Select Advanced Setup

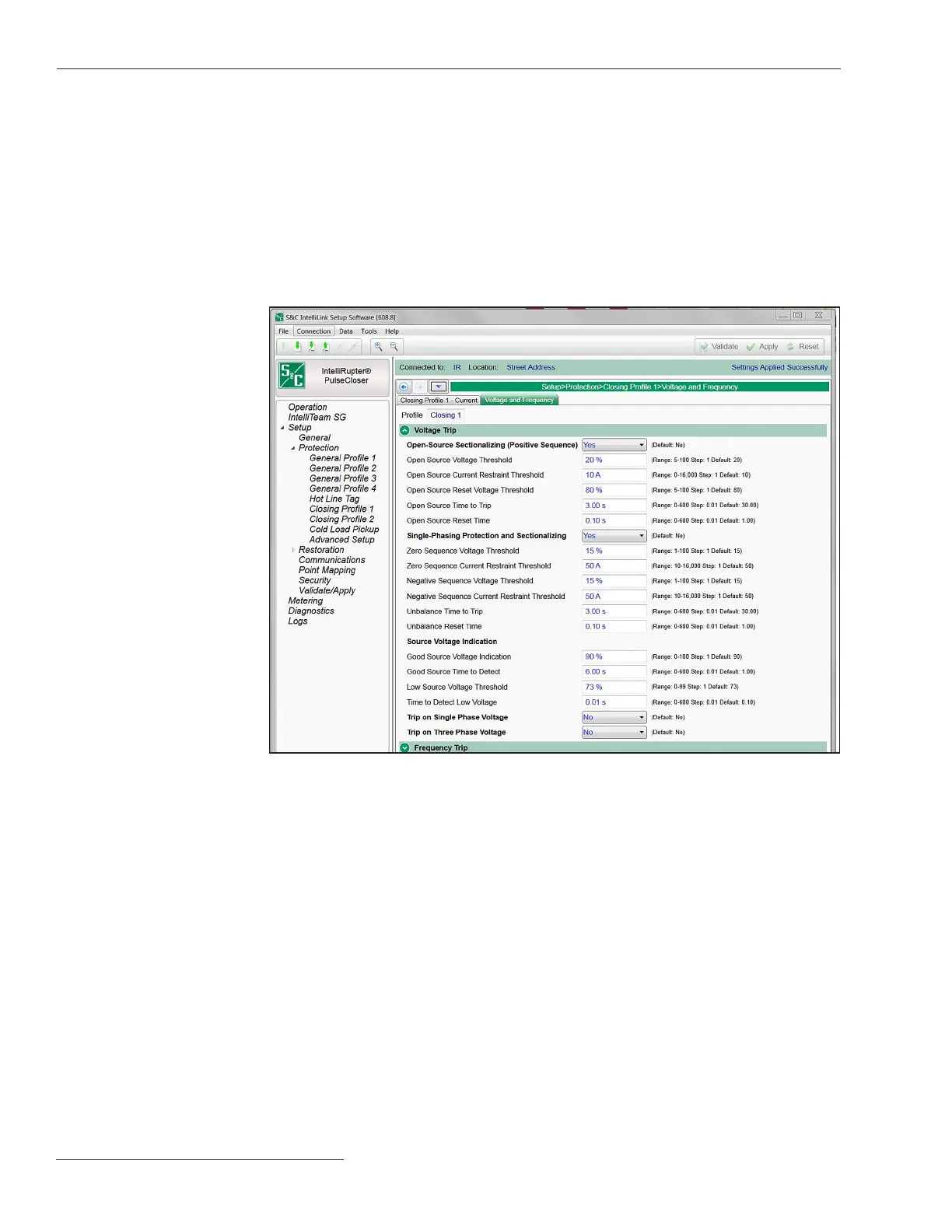pos(341,540)
